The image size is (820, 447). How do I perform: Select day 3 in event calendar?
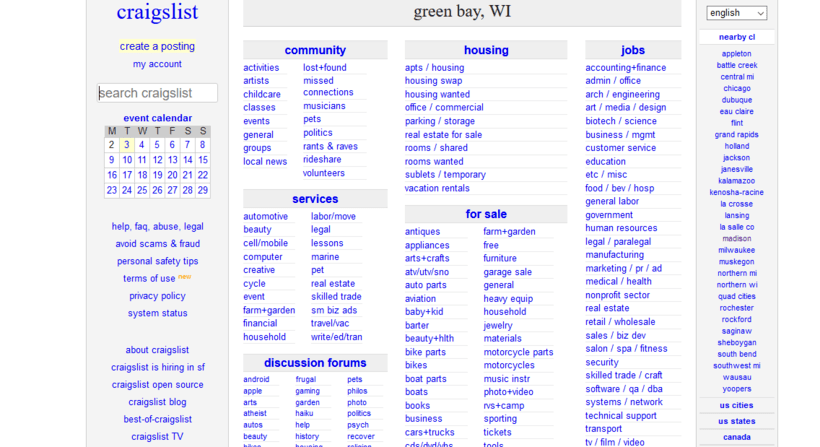coord(127,145)
